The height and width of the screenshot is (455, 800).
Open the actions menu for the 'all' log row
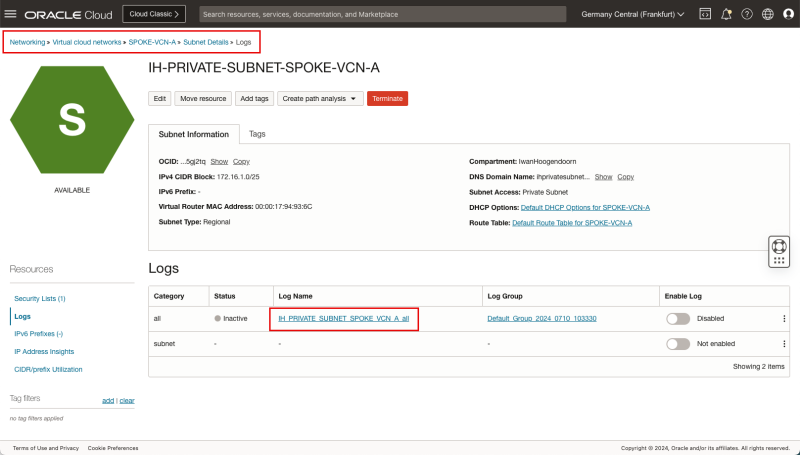coord(783,318)
